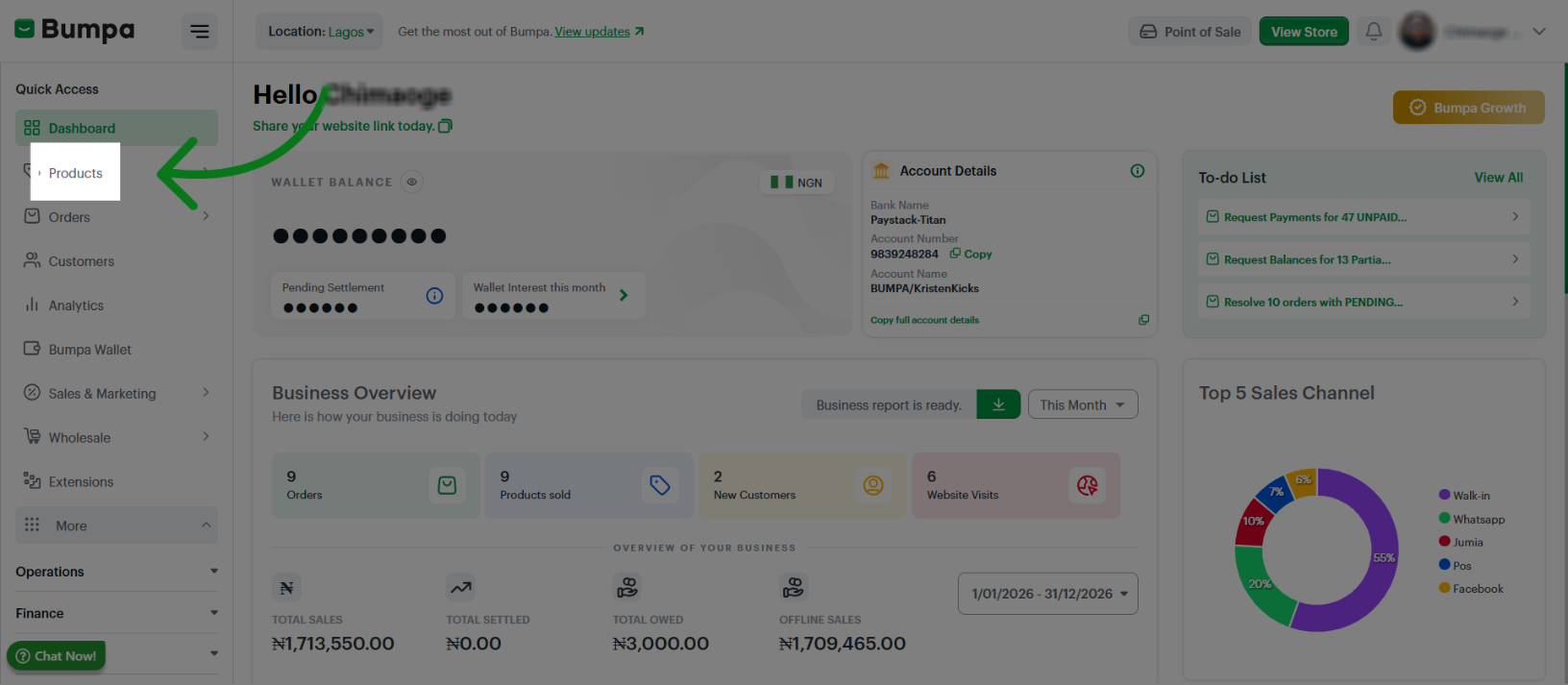
Task: Open Point of Sale
Action: [1189, 32]
